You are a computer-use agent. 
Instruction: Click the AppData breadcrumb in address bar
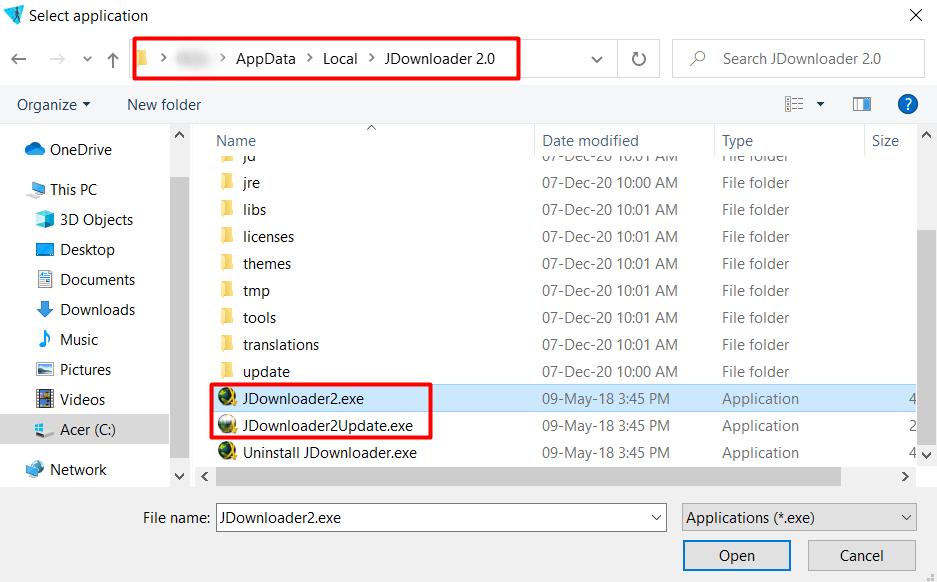click(x=265, y=59)
